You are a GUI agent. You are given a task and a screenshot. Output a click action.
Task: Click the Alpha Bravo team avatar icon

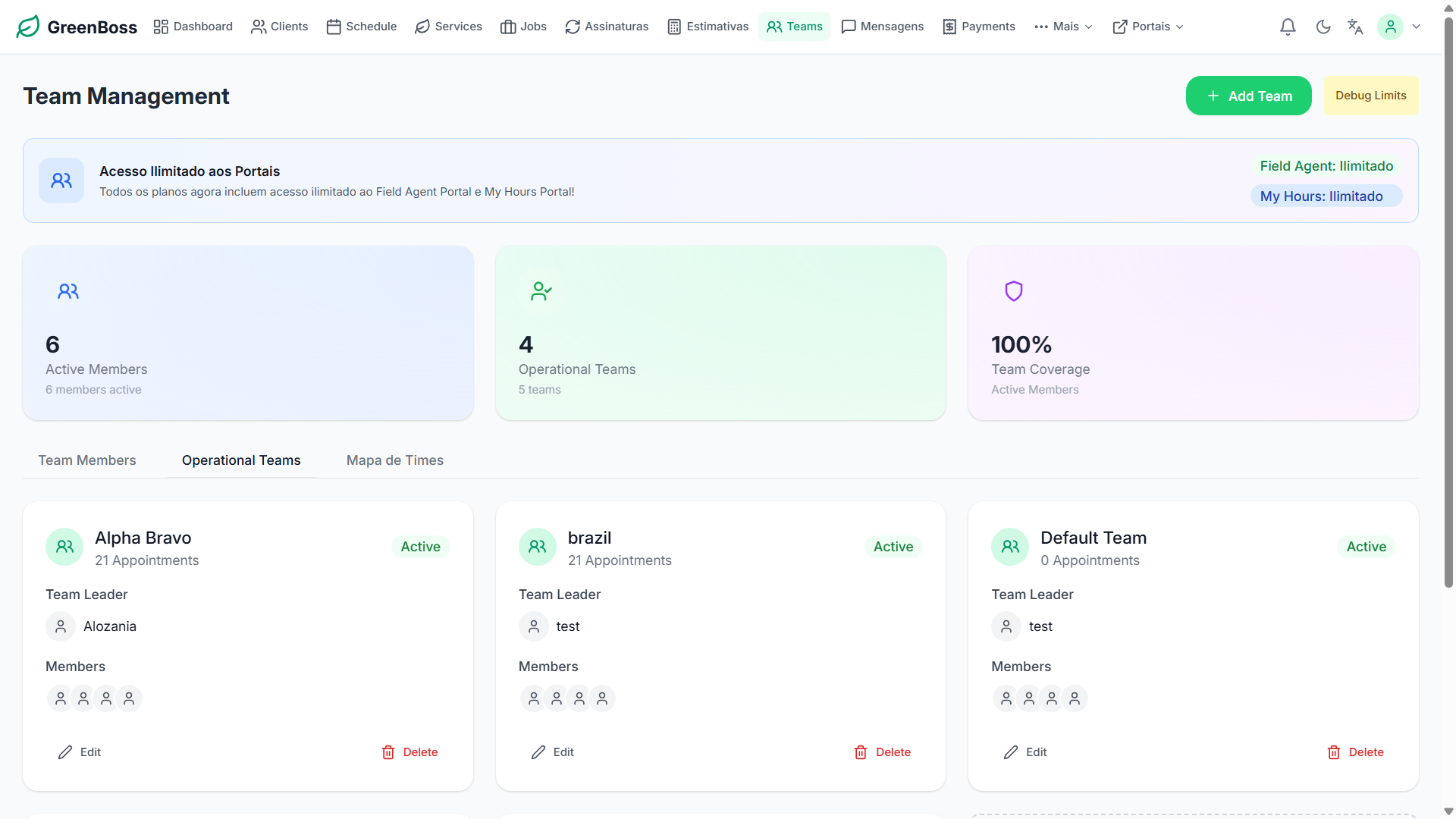(x=64, y=547)
